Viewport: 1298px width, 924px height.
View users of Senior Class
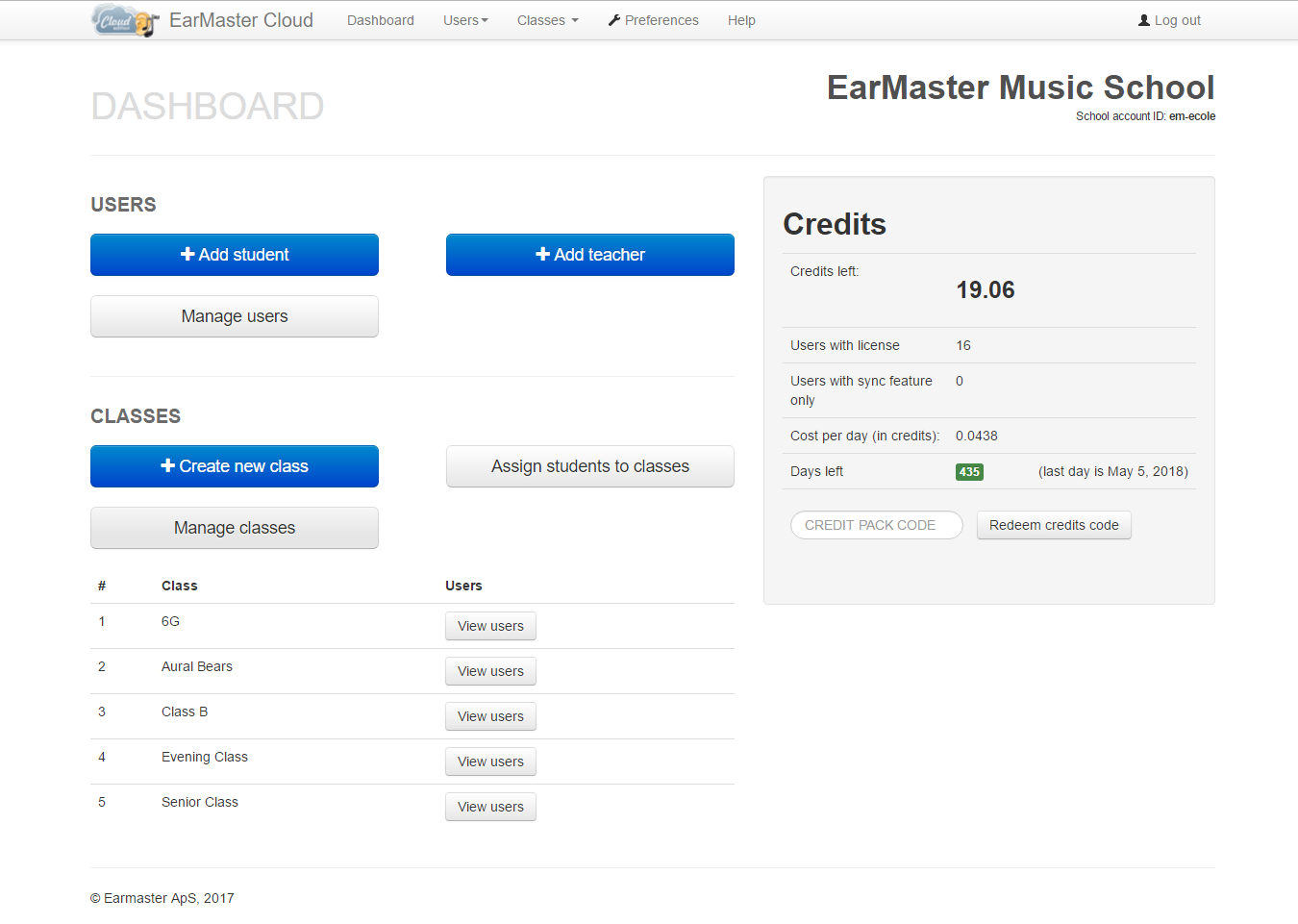coord(490,807)
